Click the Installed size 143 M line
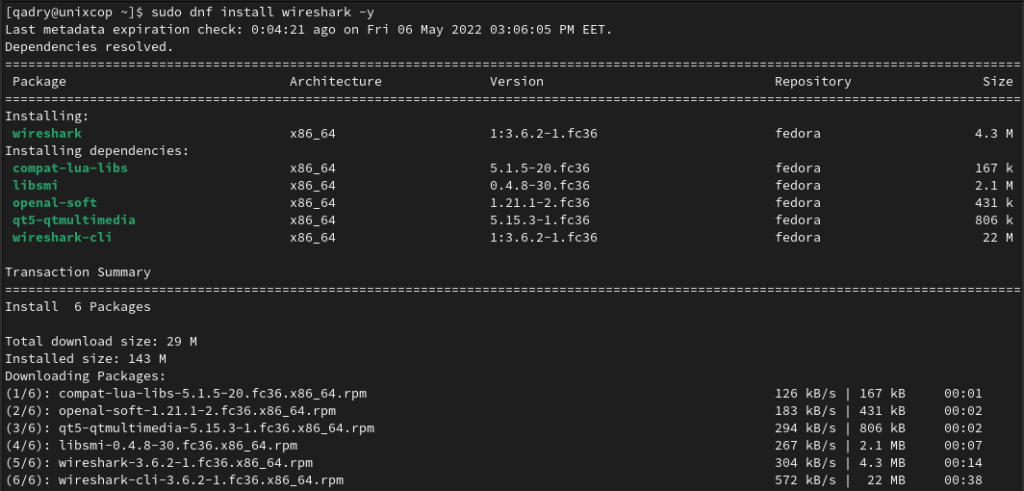Viewport: 1024px width, 491px height. [86, 358]
